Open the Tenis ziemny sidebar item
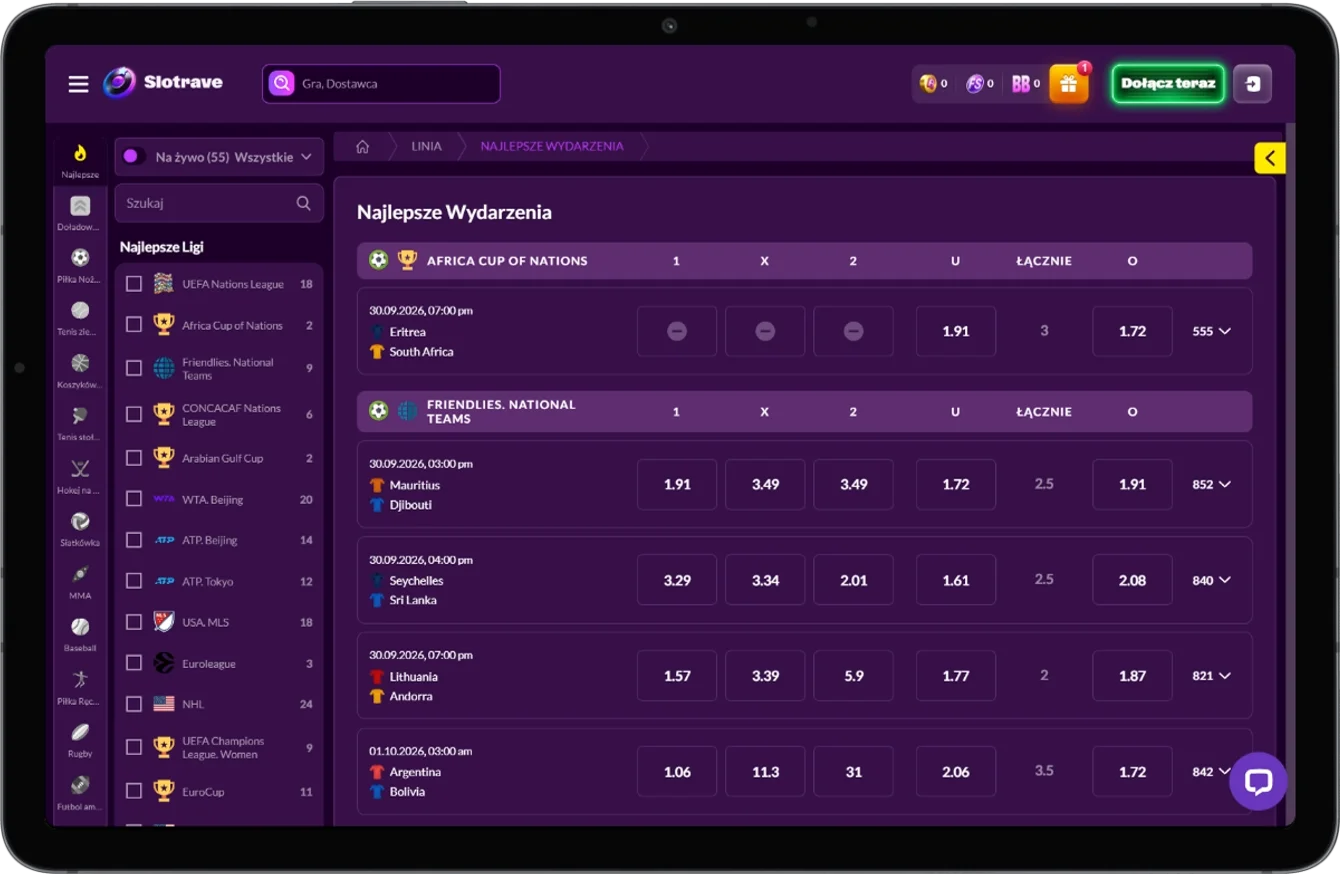1340x874 pixels. click(x=80, y=318)
